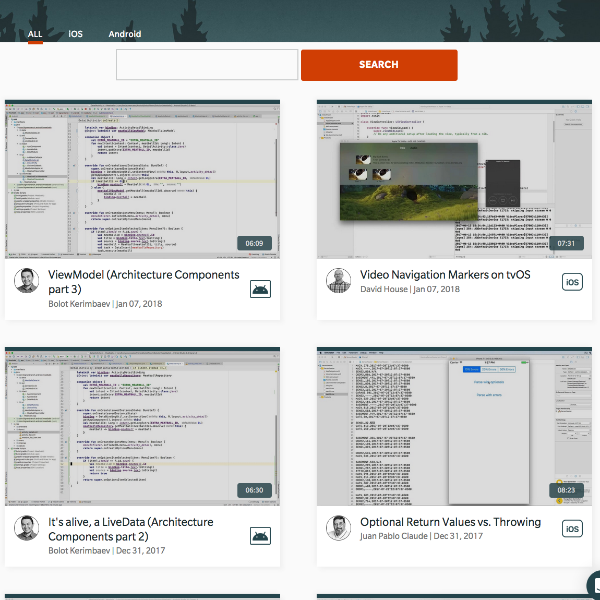The width and height of the screenshot is (600, 600).
Task: Click iOS badge on Optional Return Values card
Action: pyautogui.click(x=572, y=529)
